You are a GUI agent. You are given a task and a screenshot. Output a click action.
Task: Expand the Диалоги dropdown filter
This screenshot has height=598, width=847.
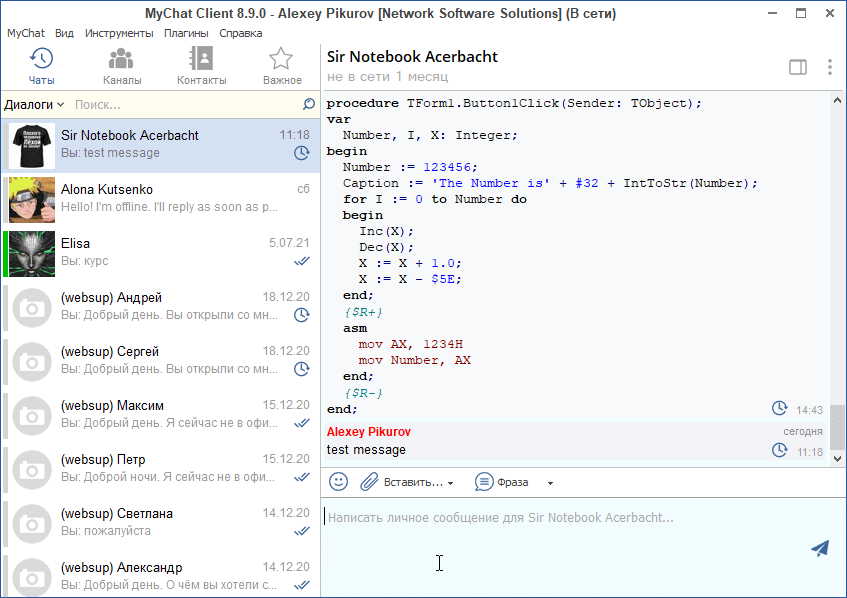click(x=34, y=104)
